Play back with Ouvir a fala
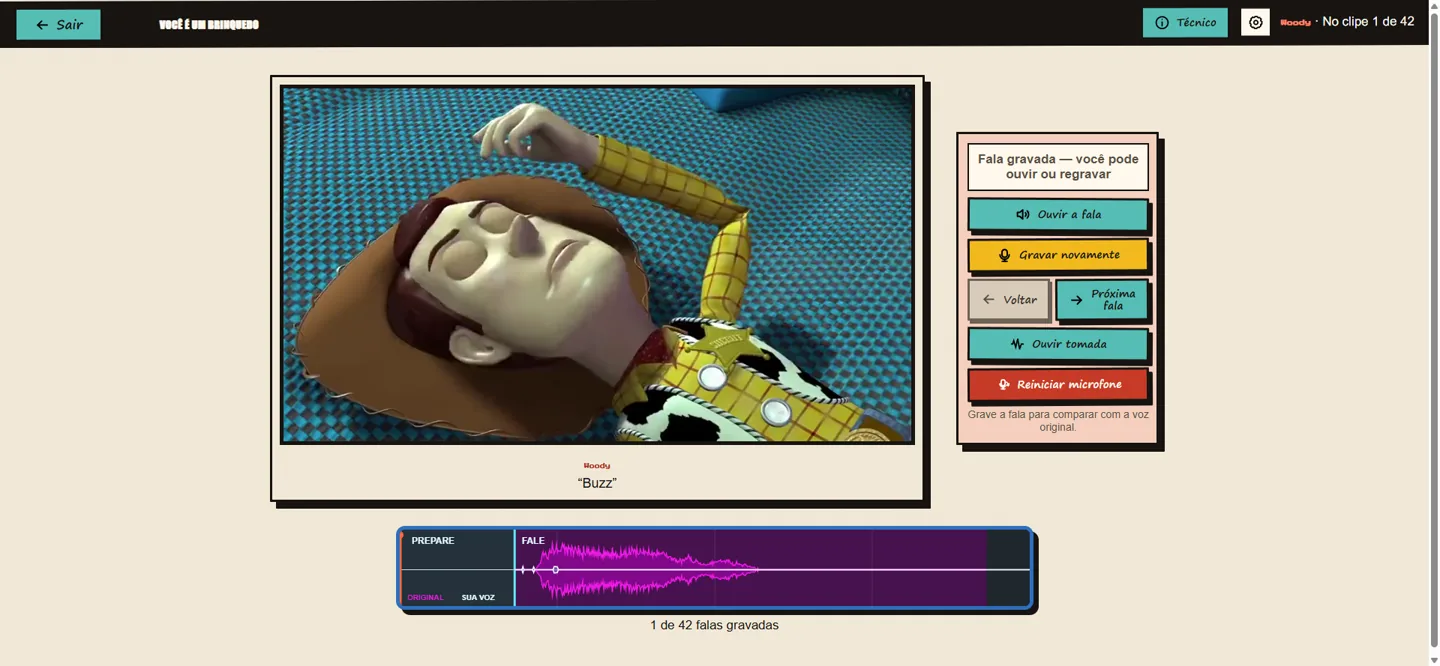The image size is (1440, 666). (x=1058, y=214)
